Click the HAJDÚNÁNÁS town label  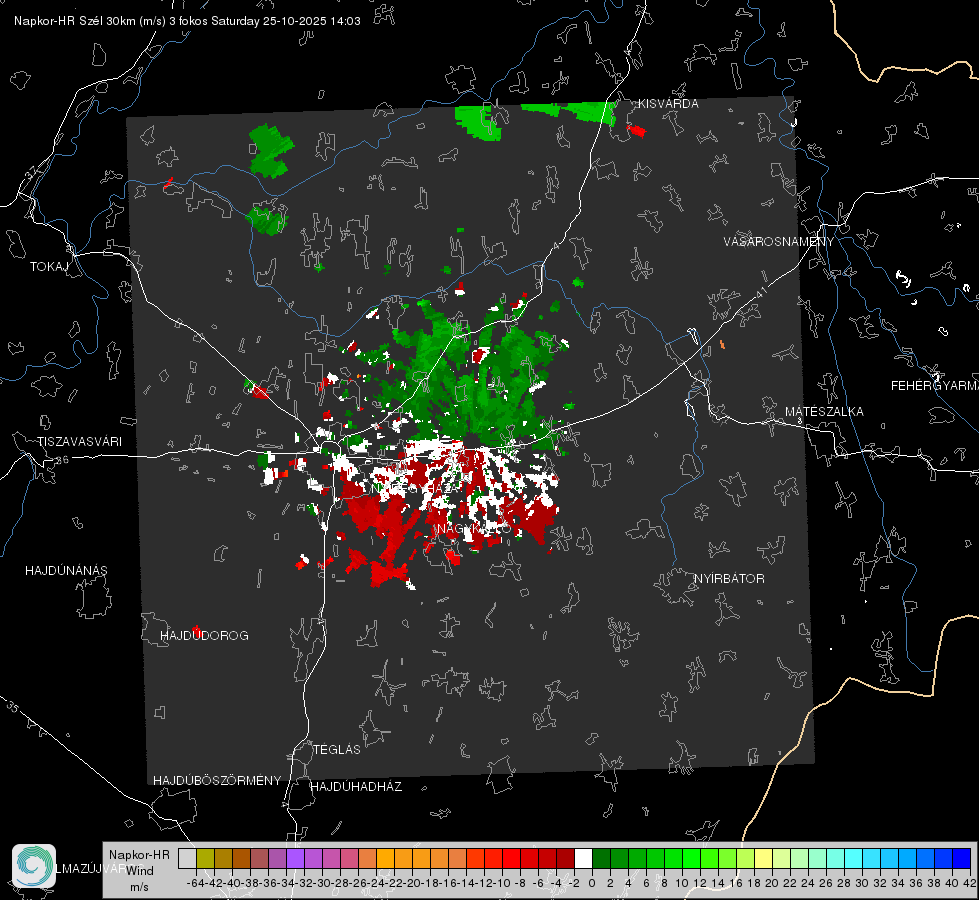66,570
